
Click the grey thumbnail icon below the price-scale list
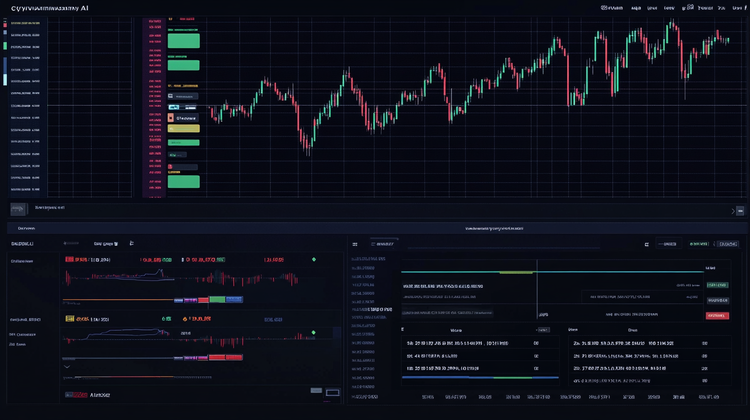[18, 209]
